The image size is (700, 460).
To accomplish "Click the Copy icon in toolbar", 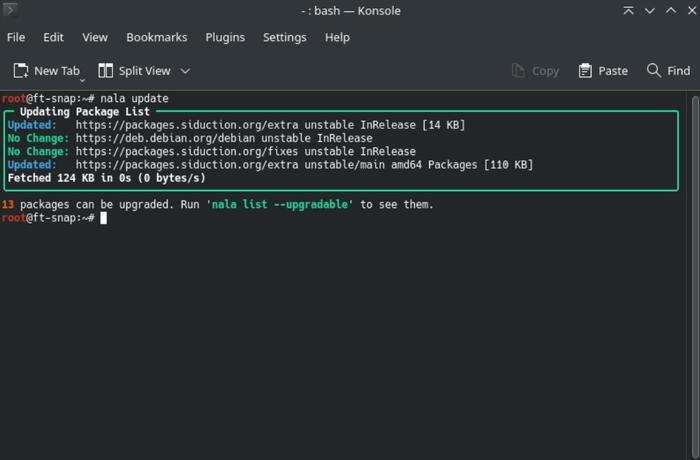I will [518, 71].
